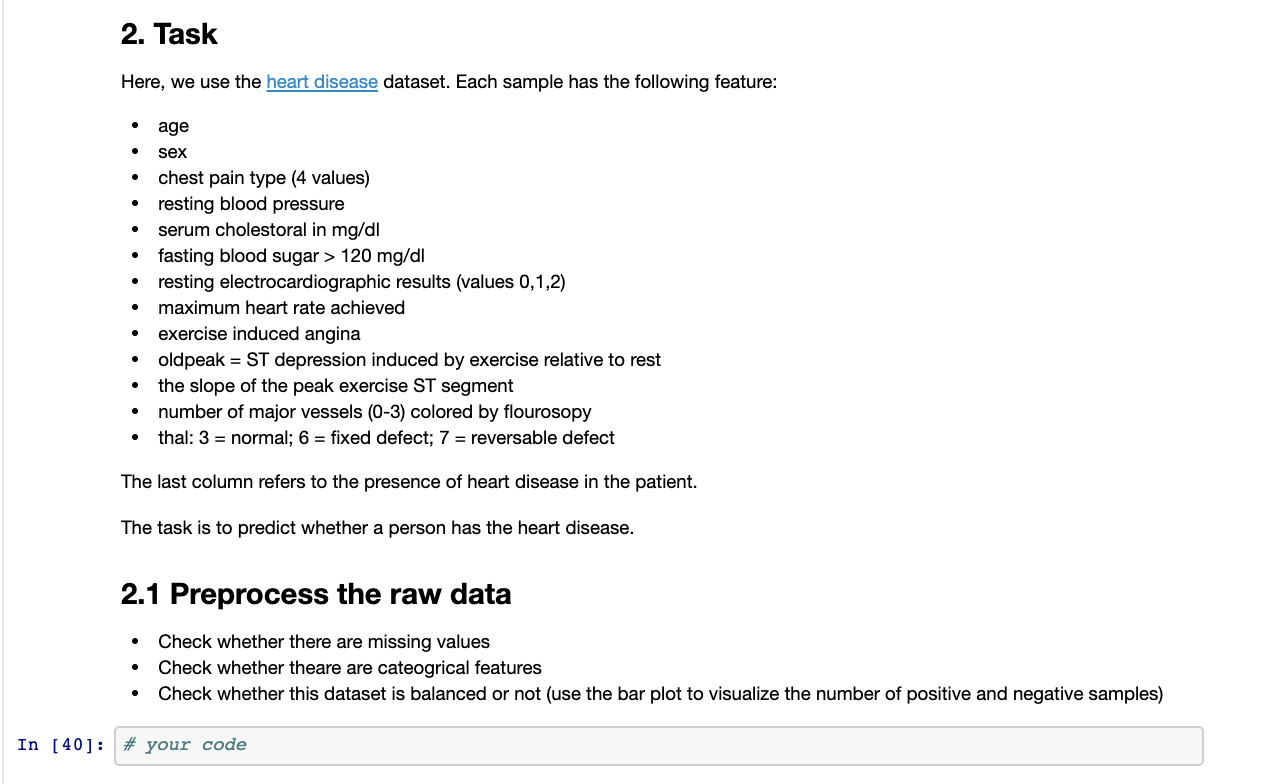
Task: Click the 'number of major vessels' bullet
Action: coord(374,411)
